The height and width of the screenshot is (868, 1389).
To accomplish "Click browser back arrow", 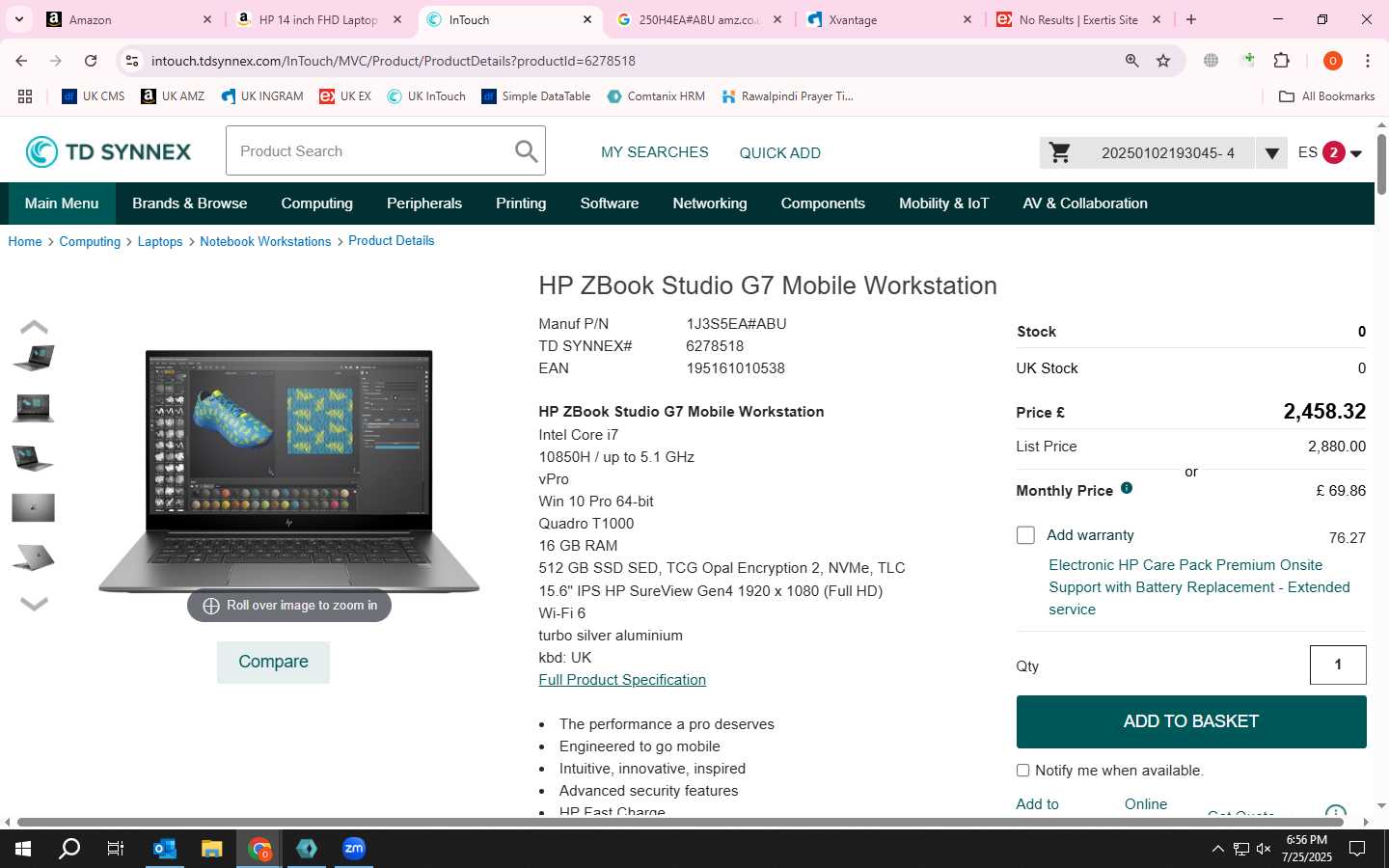I will tap(21, 61).
